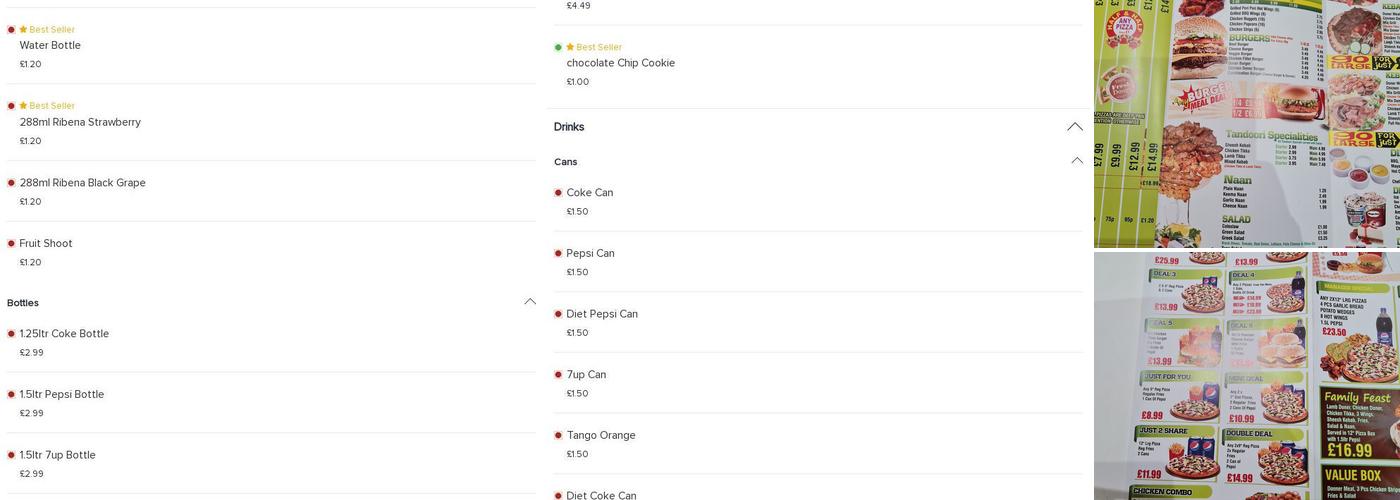Click the red dot beside Tango Orange
1400x500 pixels.
point(558,435)
